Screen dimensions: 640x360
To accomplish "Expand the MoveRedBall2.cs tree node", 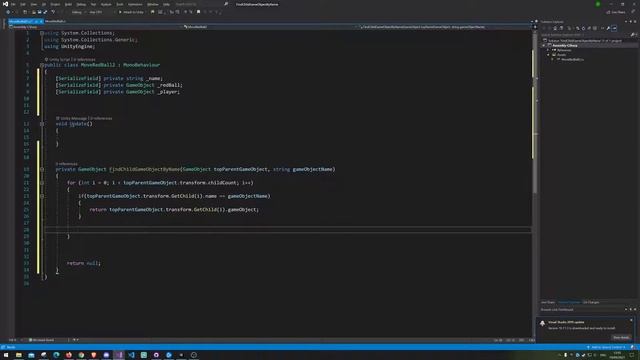I will (553, 59).
